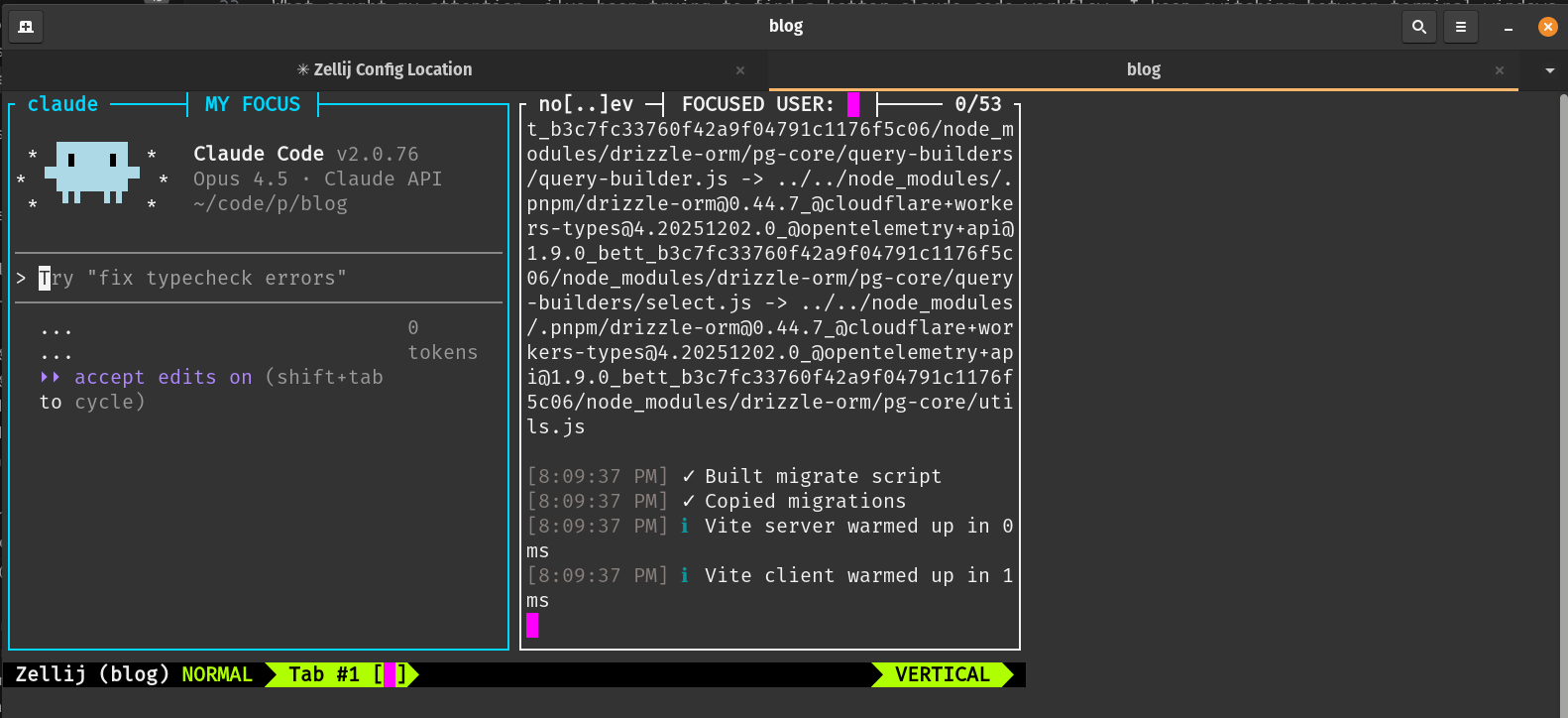This screenshot has height=718, width=1568.
Task: Click the "VERTICAL" layout indicator in status bar
Action: coord(943,674)
